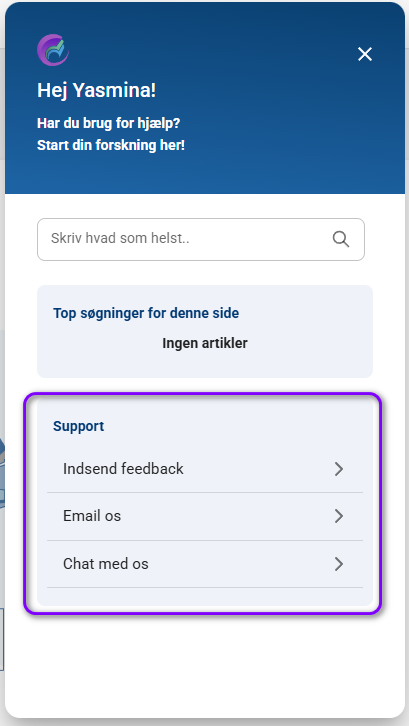Screen dimensions: 409x726
Task: Click the arrow beside Email os
Action: 339,516
